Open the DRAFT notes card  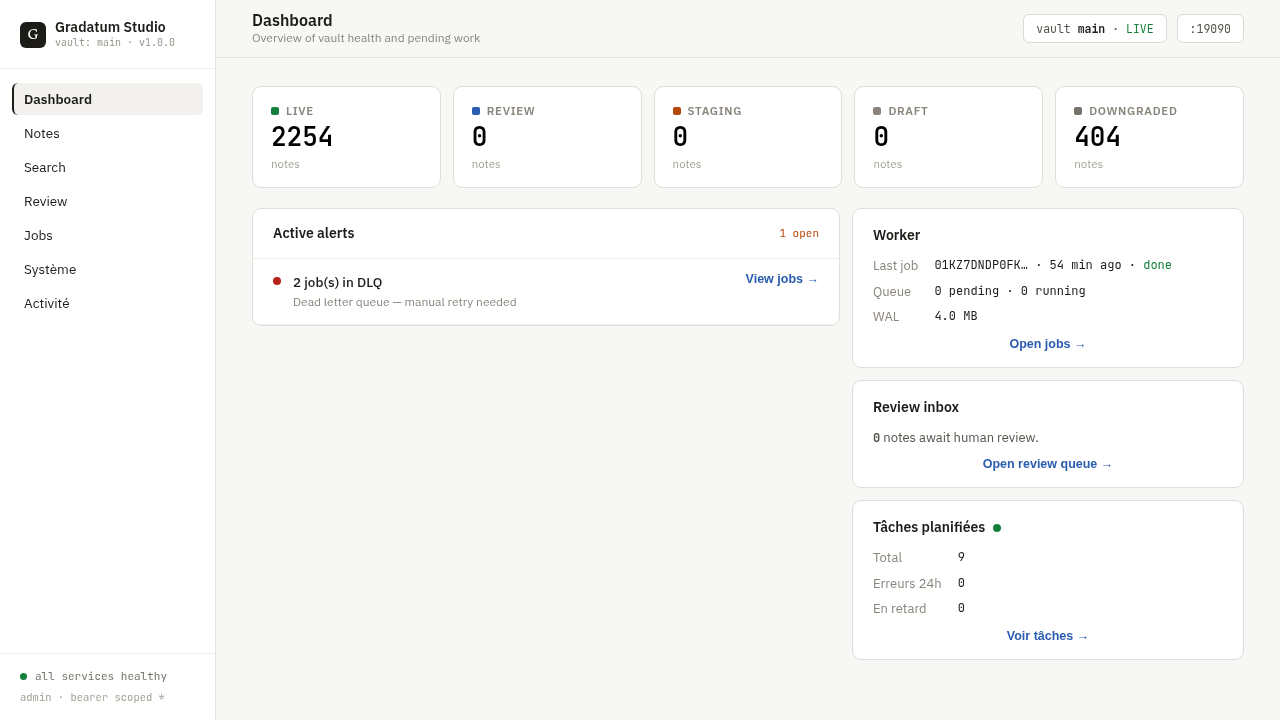pos(948,137)
